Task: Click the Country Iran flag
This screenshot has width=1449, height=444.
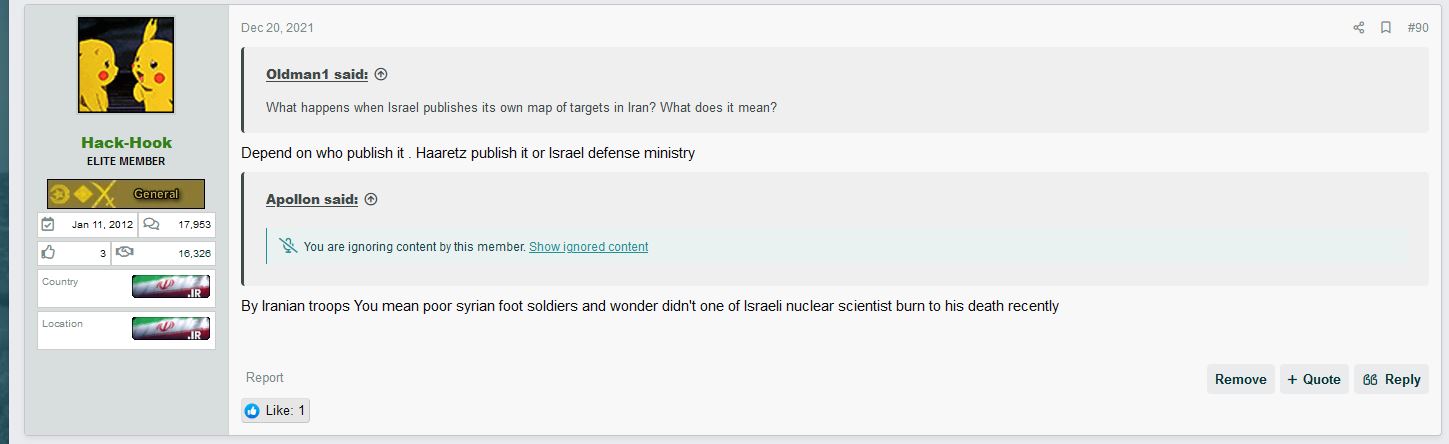Action: pyautogui.click(x=171, y=287)
